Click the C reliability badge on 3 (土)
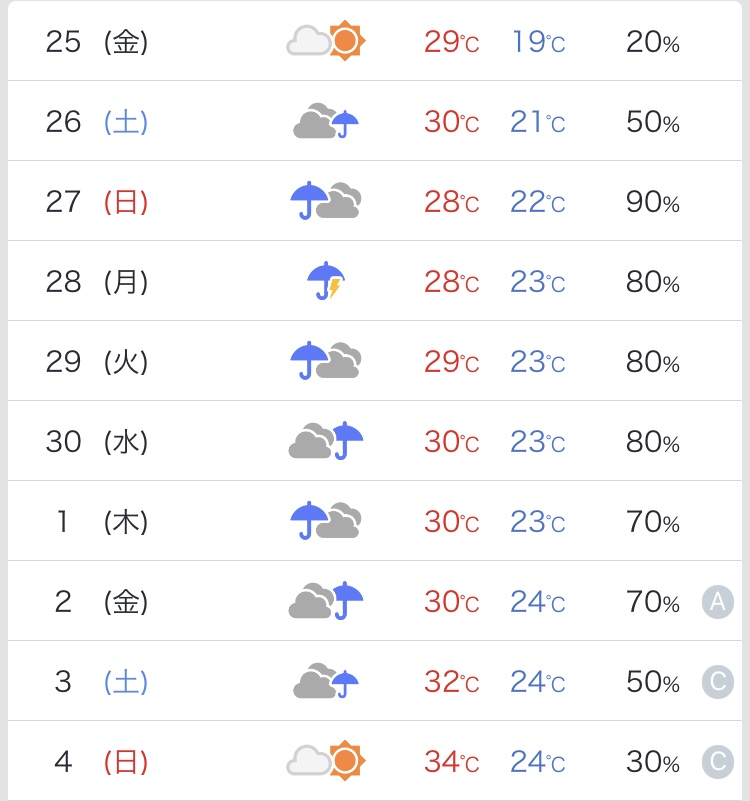This screenshot has width=750, height=801. click(718, 682)
